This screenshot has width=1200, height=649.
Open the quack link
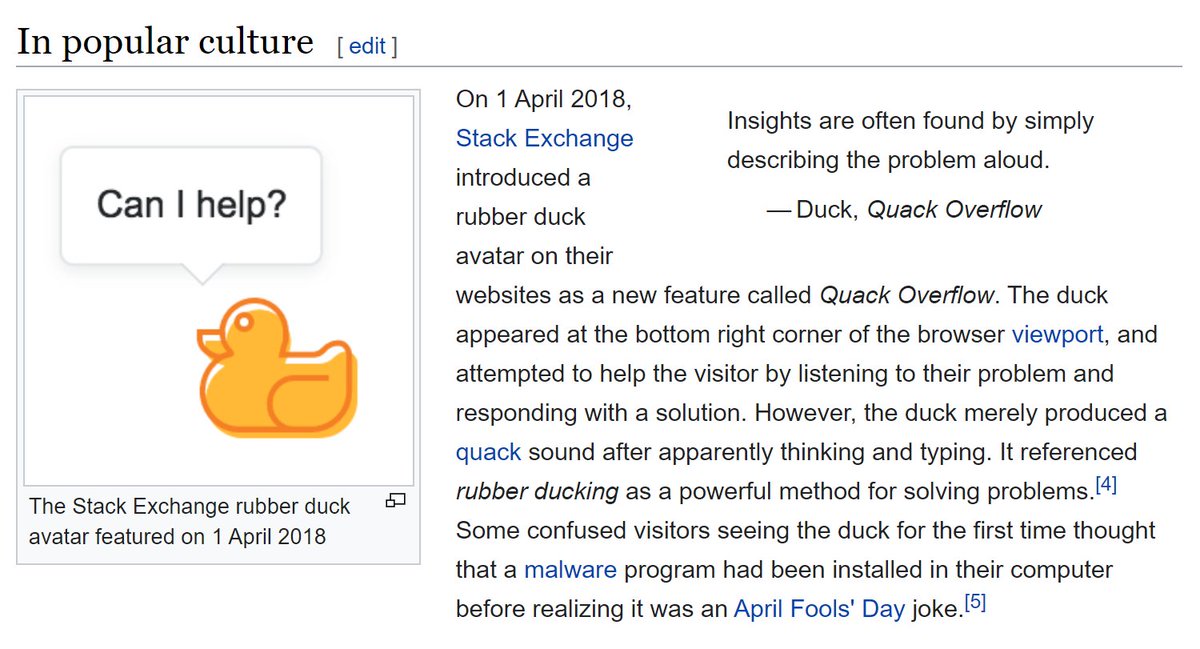click(x=488, y=452)
